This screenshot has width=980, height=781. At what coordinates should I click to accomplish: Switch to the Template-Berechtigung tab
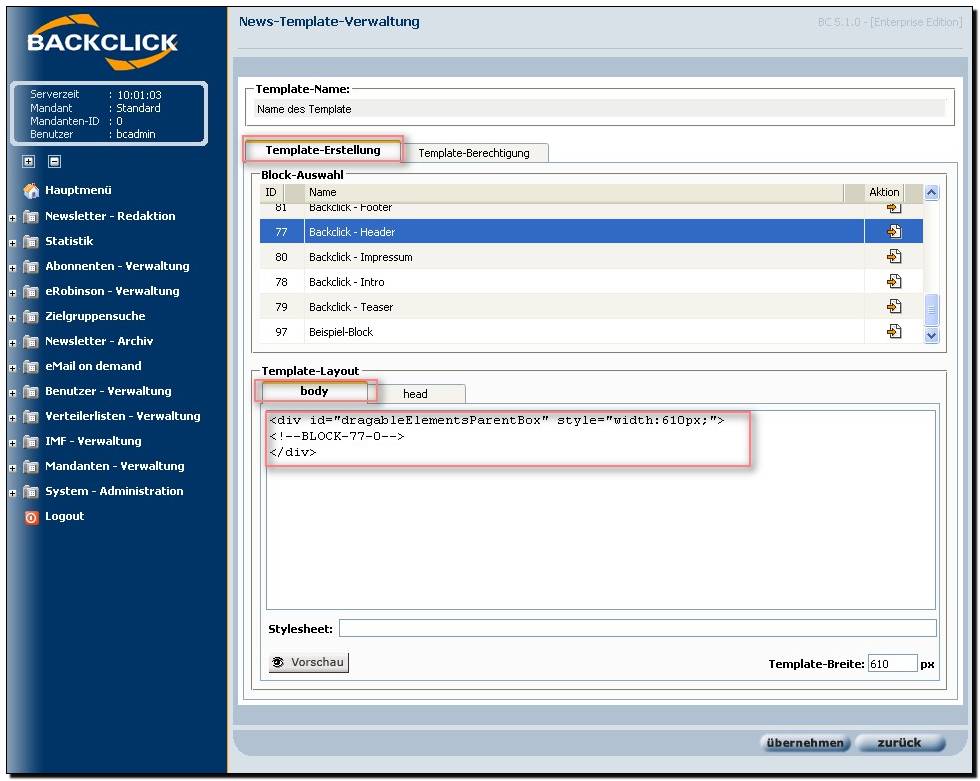(x=481, y=153)
